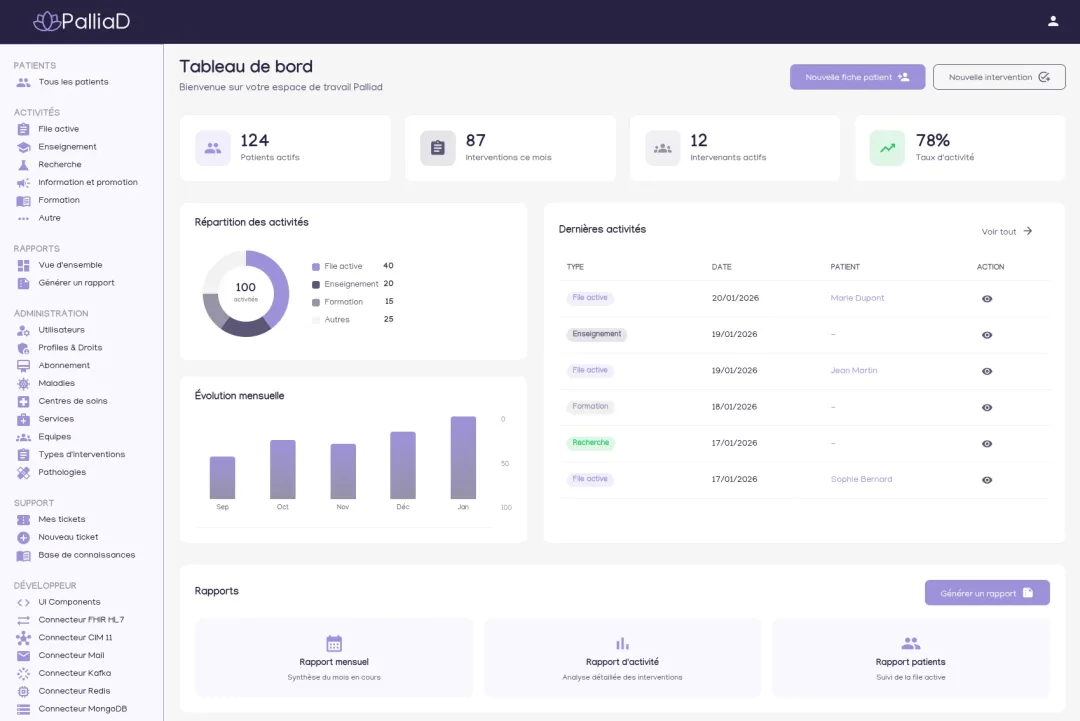This screenshot has height=721, width=1080.
Task: Click the 124 Patients actifs card
Action: (284, 148)
